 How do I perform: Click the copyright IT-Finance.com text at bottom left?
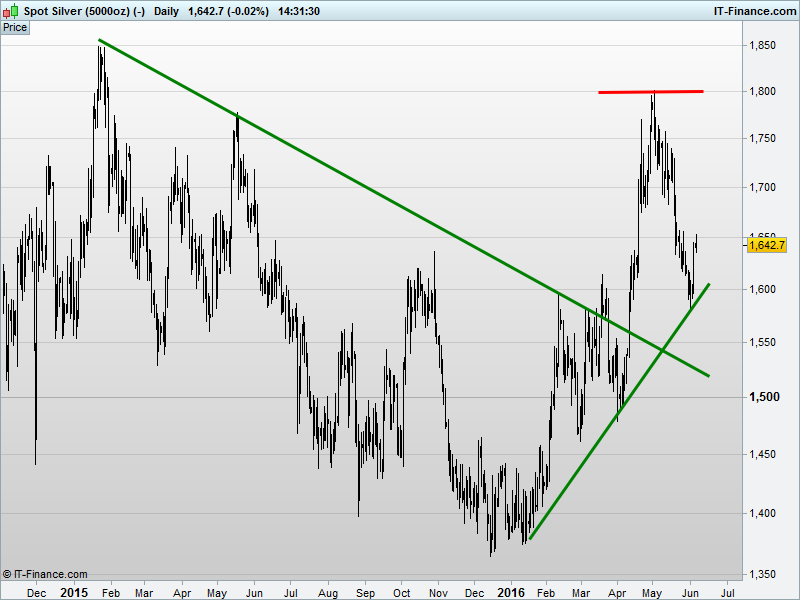click(45, 574)
